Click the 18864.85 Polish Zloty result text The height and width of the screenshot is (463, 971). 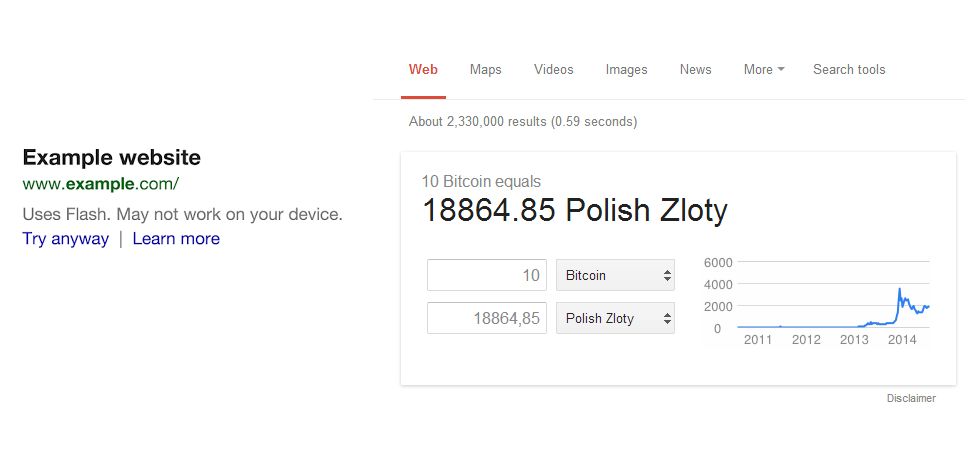(x=574, y=211)
